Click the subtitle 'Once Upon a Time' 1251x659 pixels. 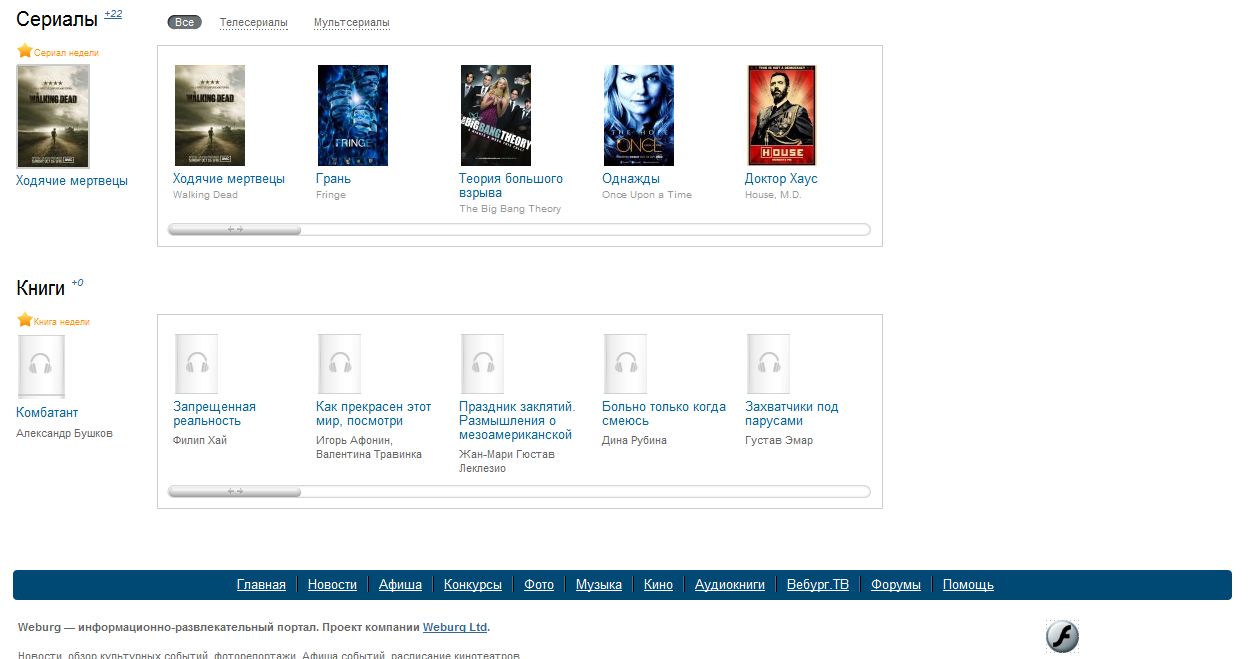pyautogui.click(x=647, y=195)
